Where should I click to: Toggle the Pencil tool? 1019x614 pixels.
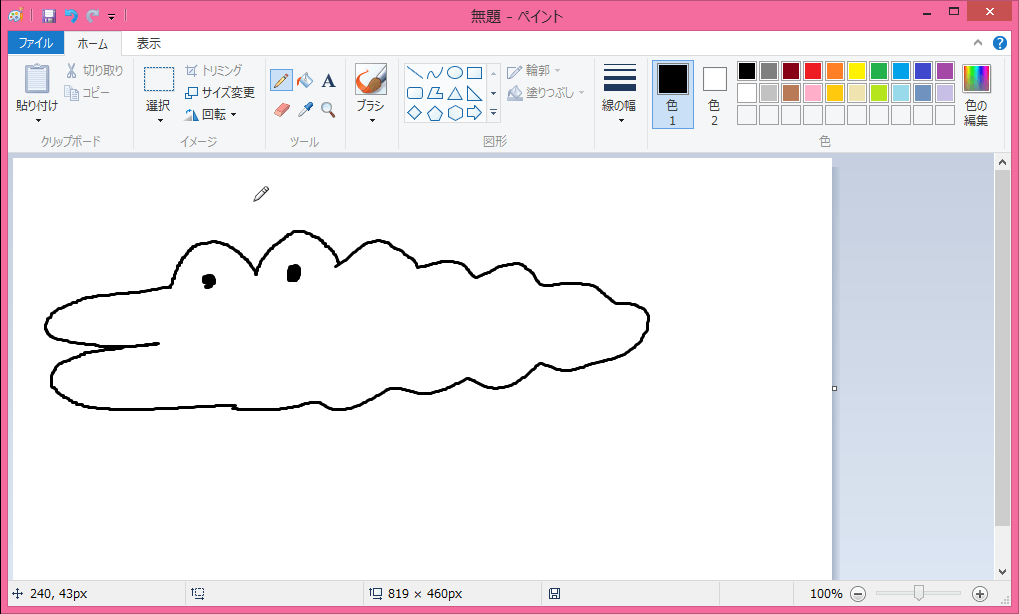[x=281, y=81]
